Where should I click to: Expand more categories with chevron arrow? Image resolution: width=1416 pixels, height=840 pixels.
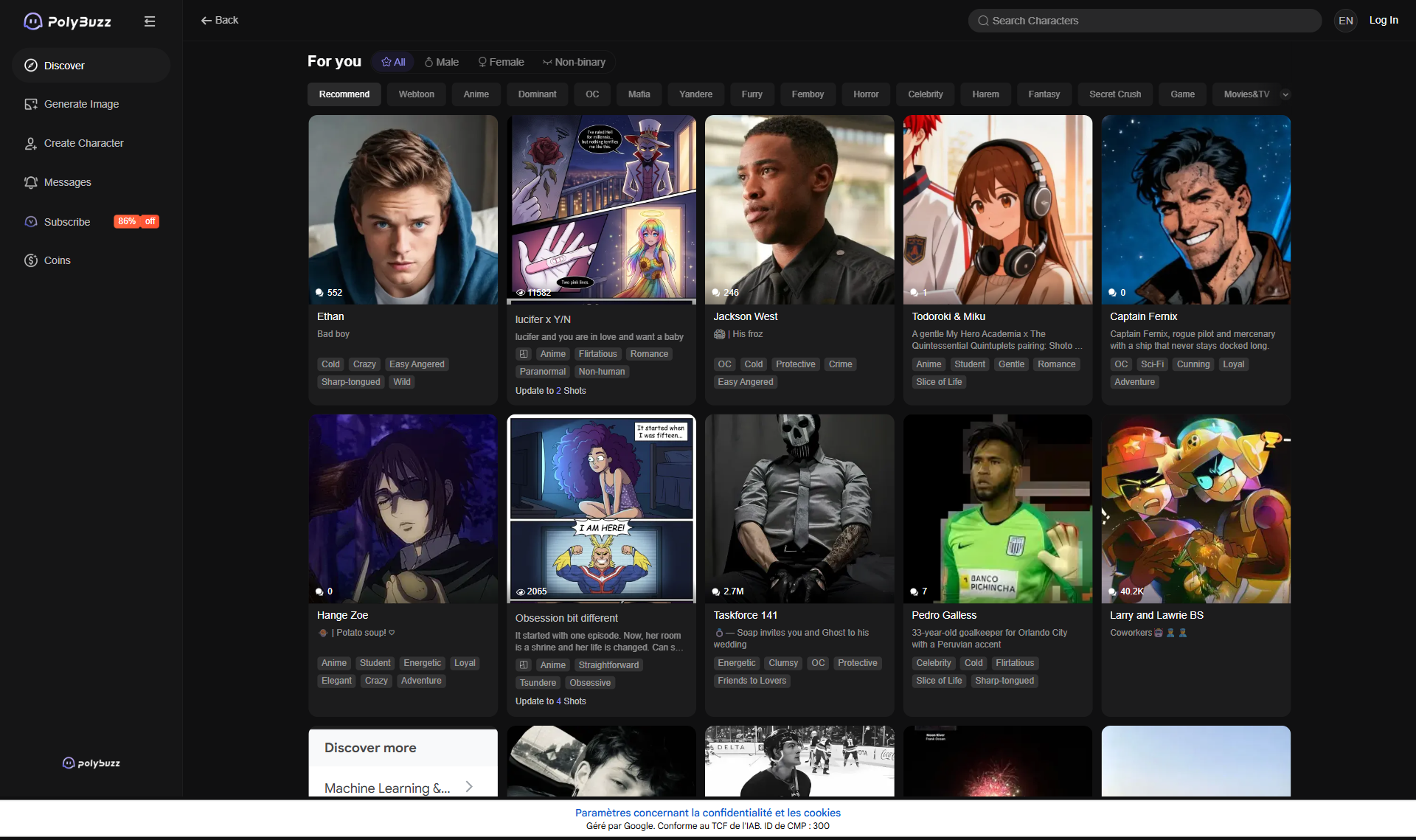tap(1285, 94)
